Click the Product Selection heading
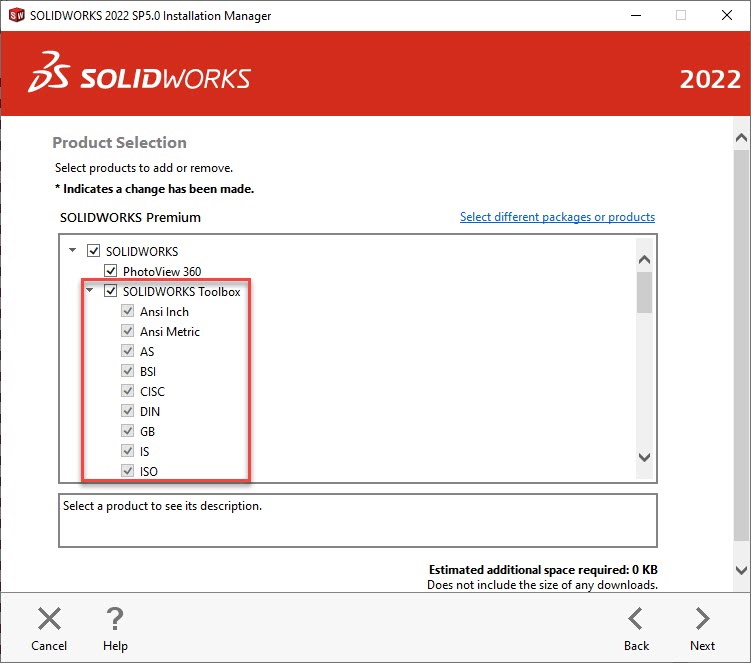 tap(119, 143)
